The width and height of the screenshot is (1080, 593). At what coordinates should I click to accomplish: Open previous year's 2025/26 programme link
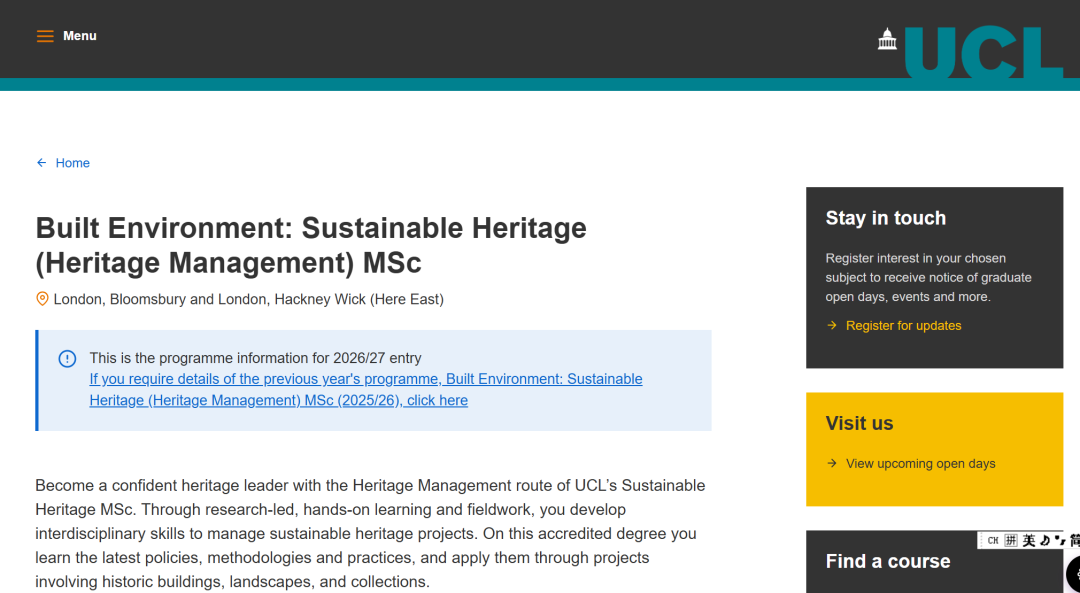(x=366, y=390)
